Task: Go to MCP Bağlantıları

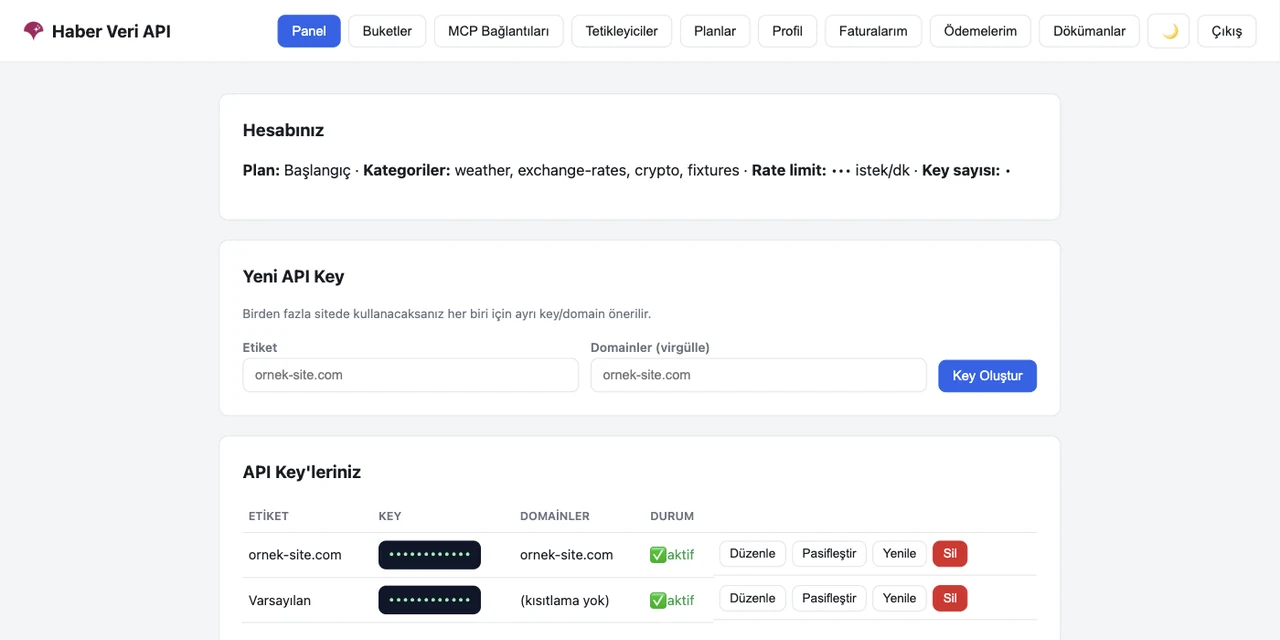Action: point(499,31)
